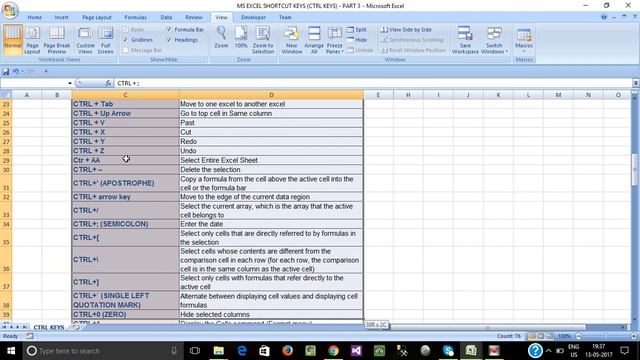Click the Windows search box
This screenshot has width=640, height=360.
coord(102,351)
